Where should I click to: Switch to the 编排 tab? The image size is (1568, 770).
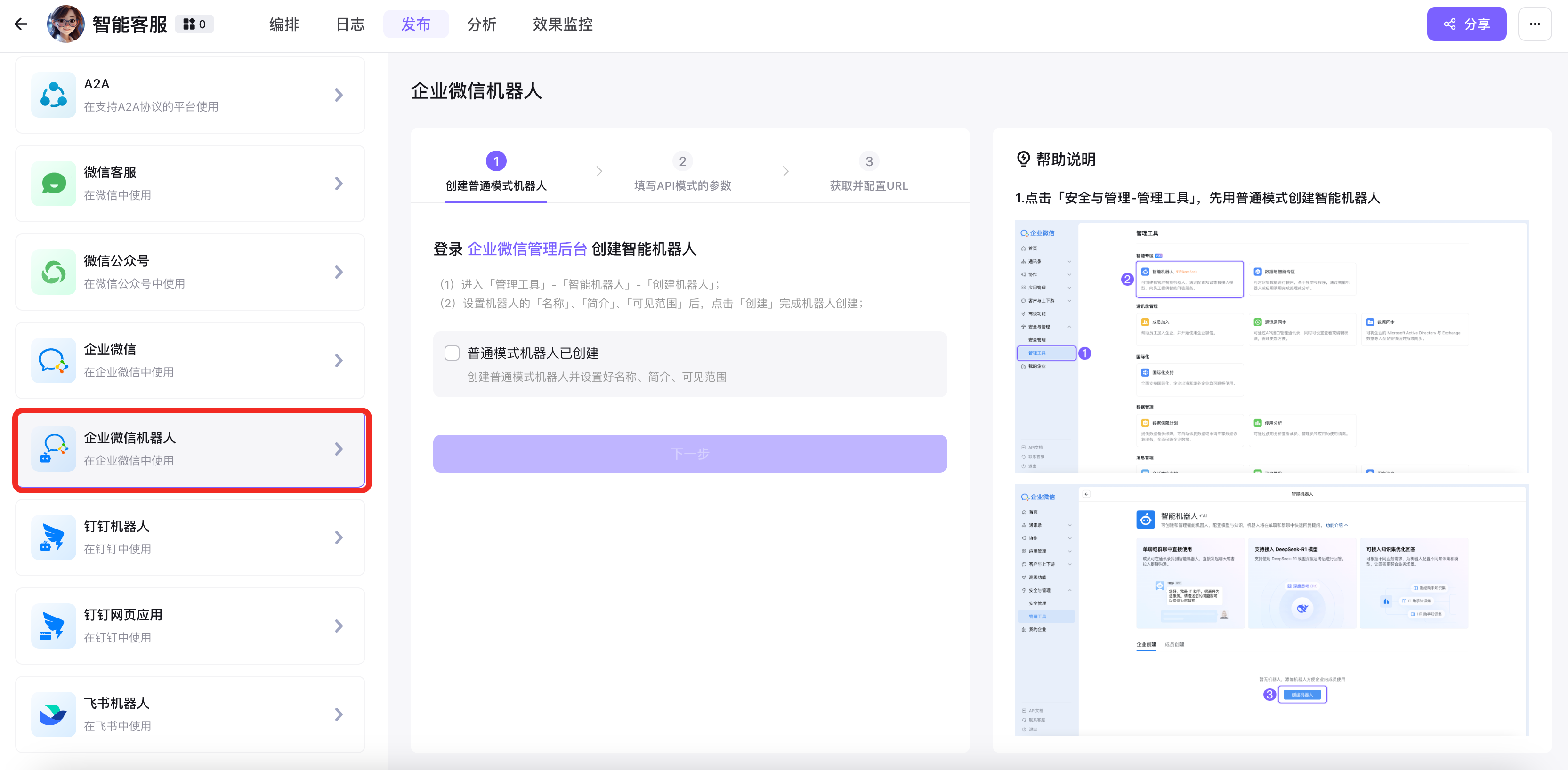coord(284,24)
